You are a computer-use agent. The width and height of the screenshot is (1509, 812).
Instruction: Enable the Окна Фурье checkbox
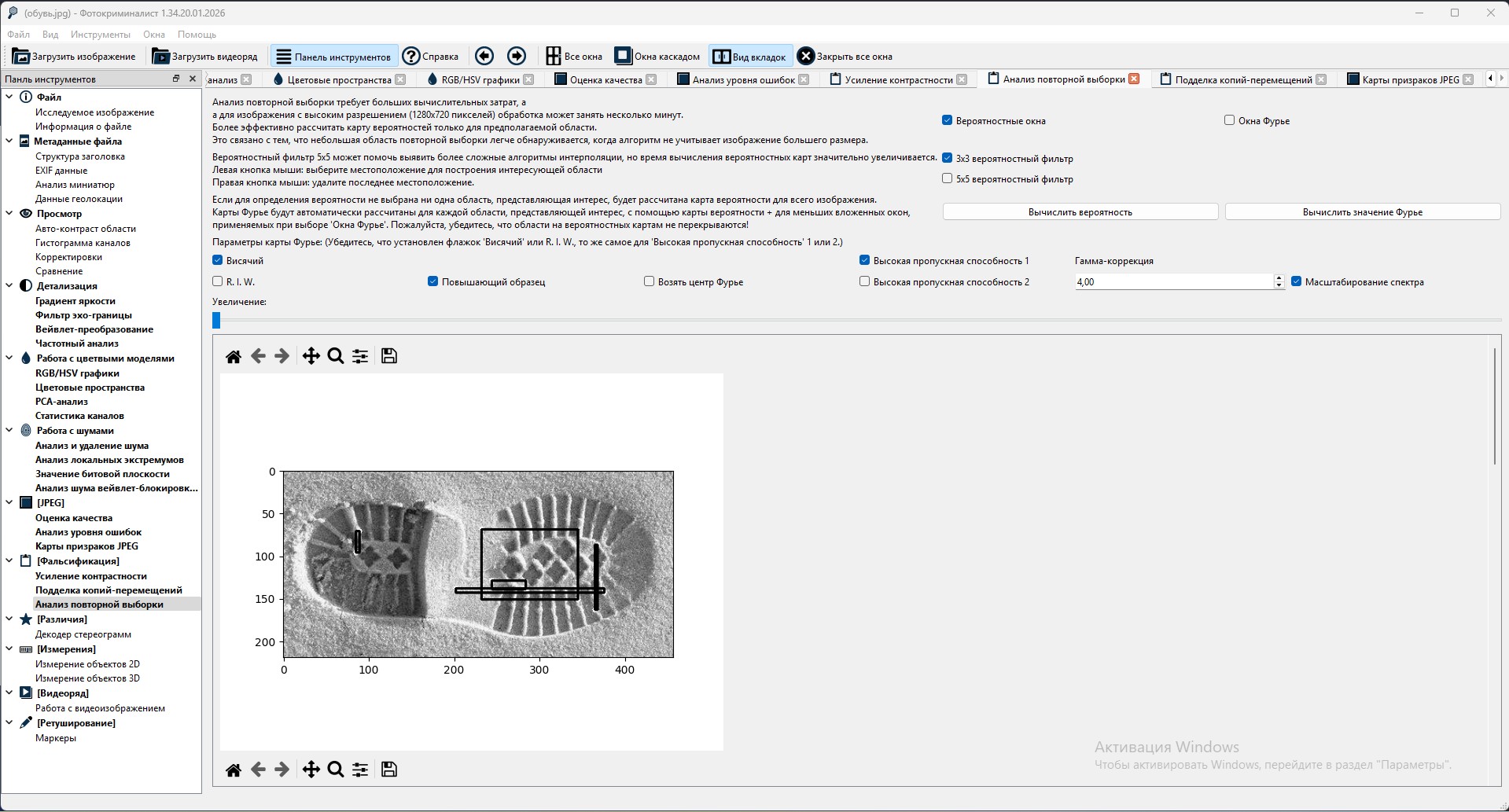tap(1229, 120)
